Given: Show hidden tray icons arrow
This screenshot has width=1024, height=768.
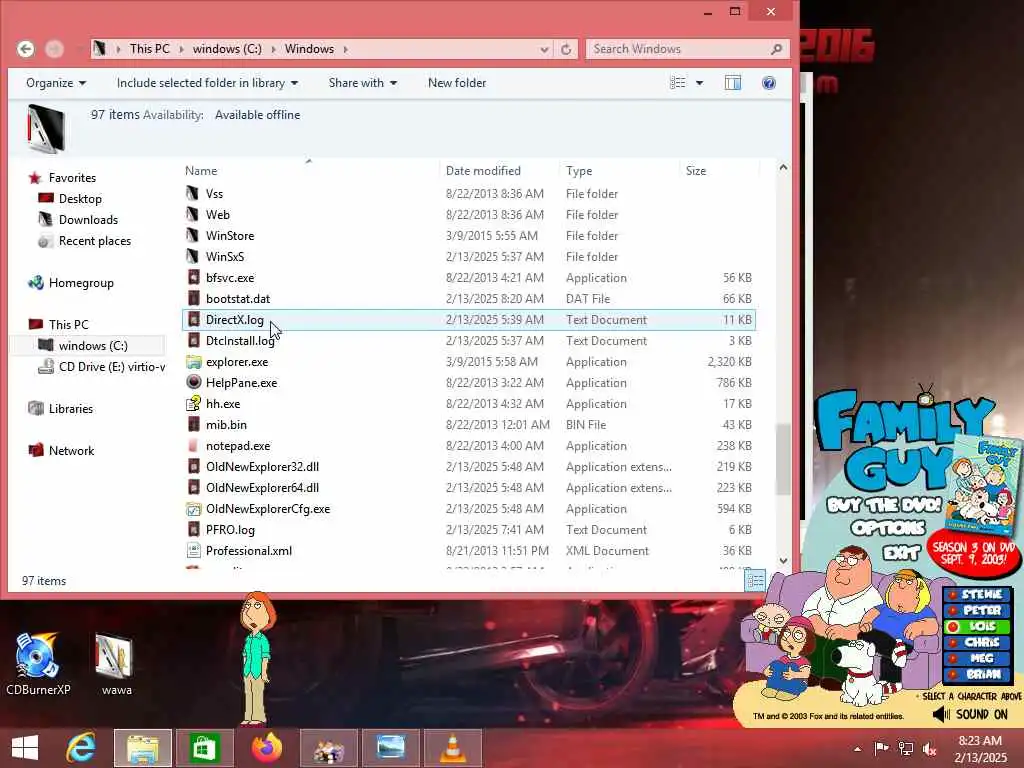Looking at the screenshot, I should tap(857, 749).
